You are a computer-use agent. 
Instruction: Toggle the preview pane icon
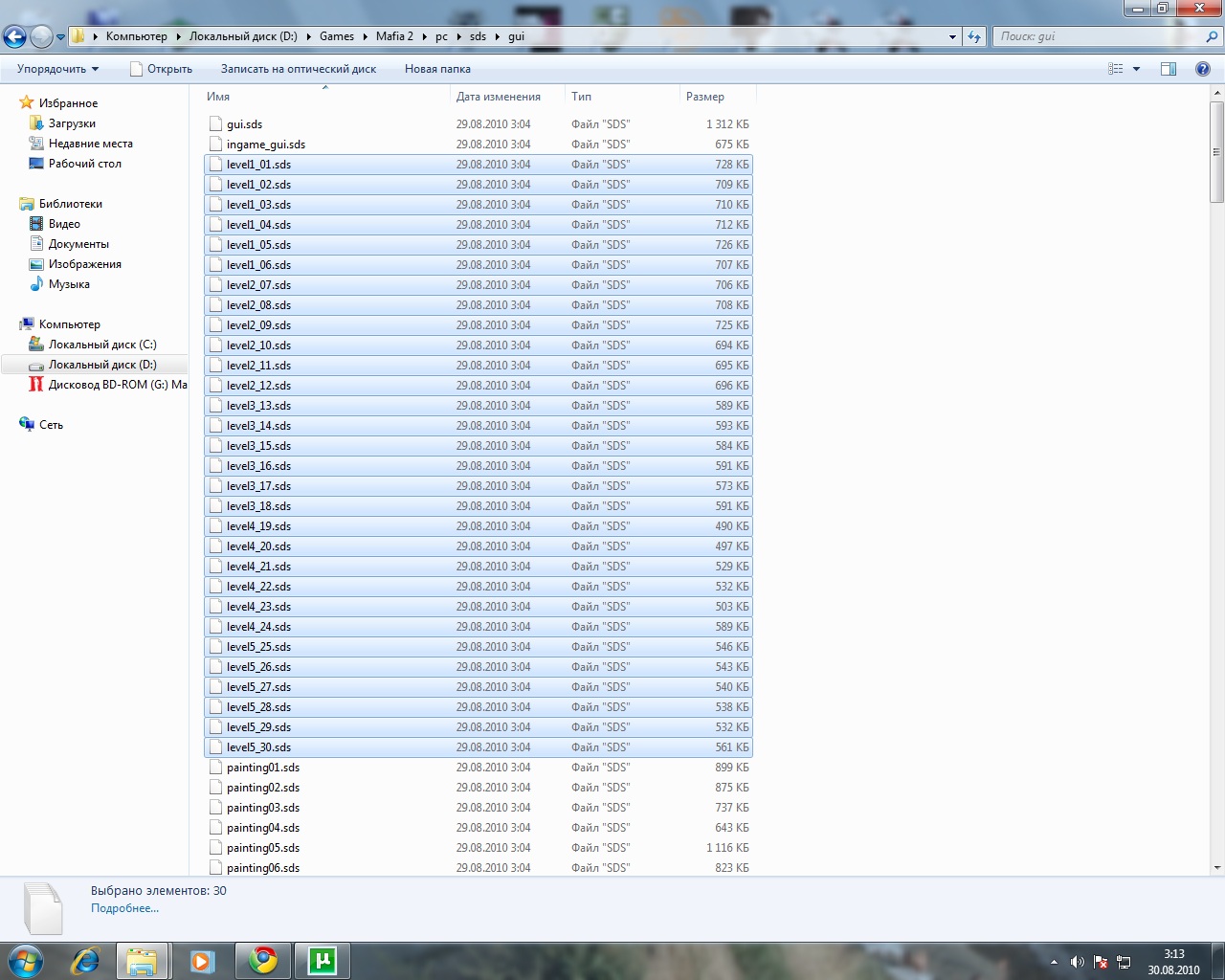(x=1169, y=69)
